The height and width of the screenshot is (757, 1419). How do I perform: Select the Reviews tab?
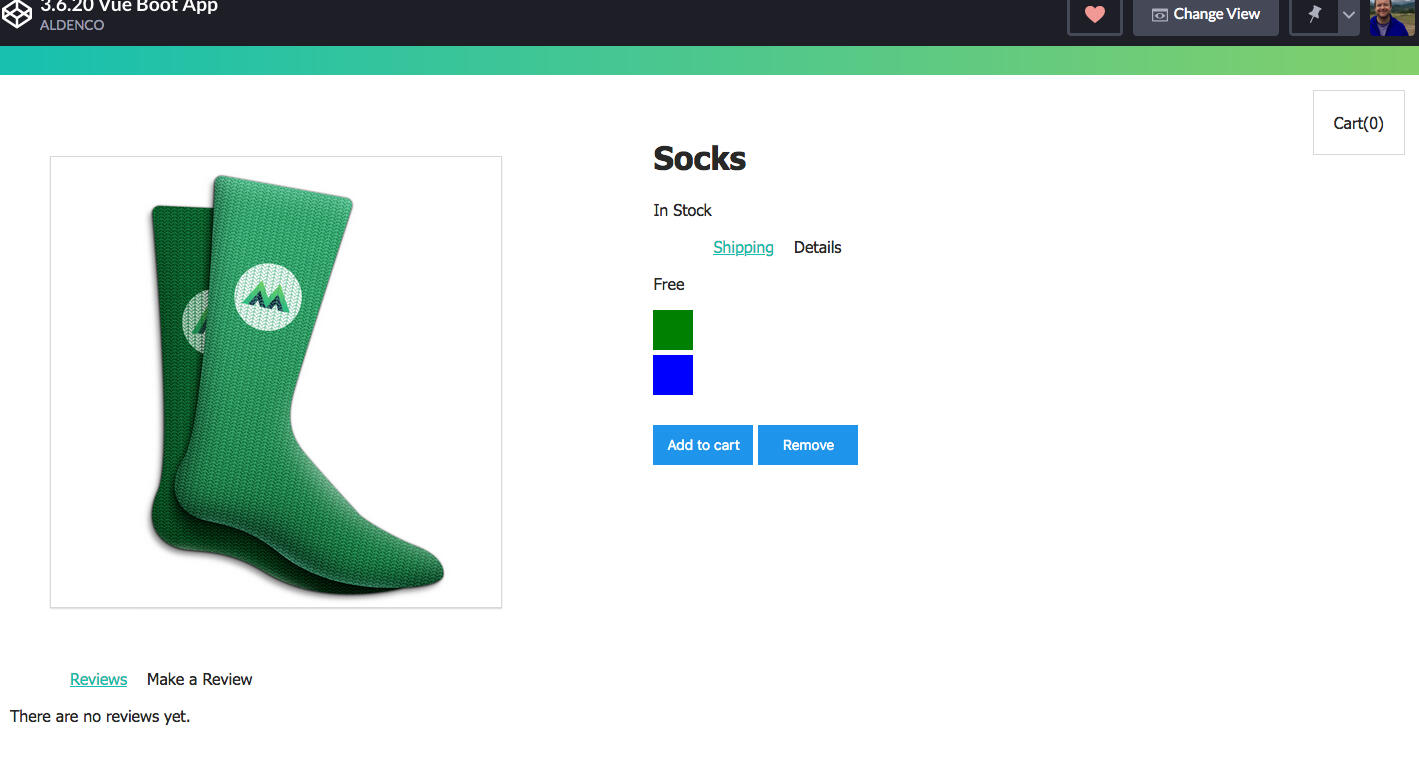[98, 679]
